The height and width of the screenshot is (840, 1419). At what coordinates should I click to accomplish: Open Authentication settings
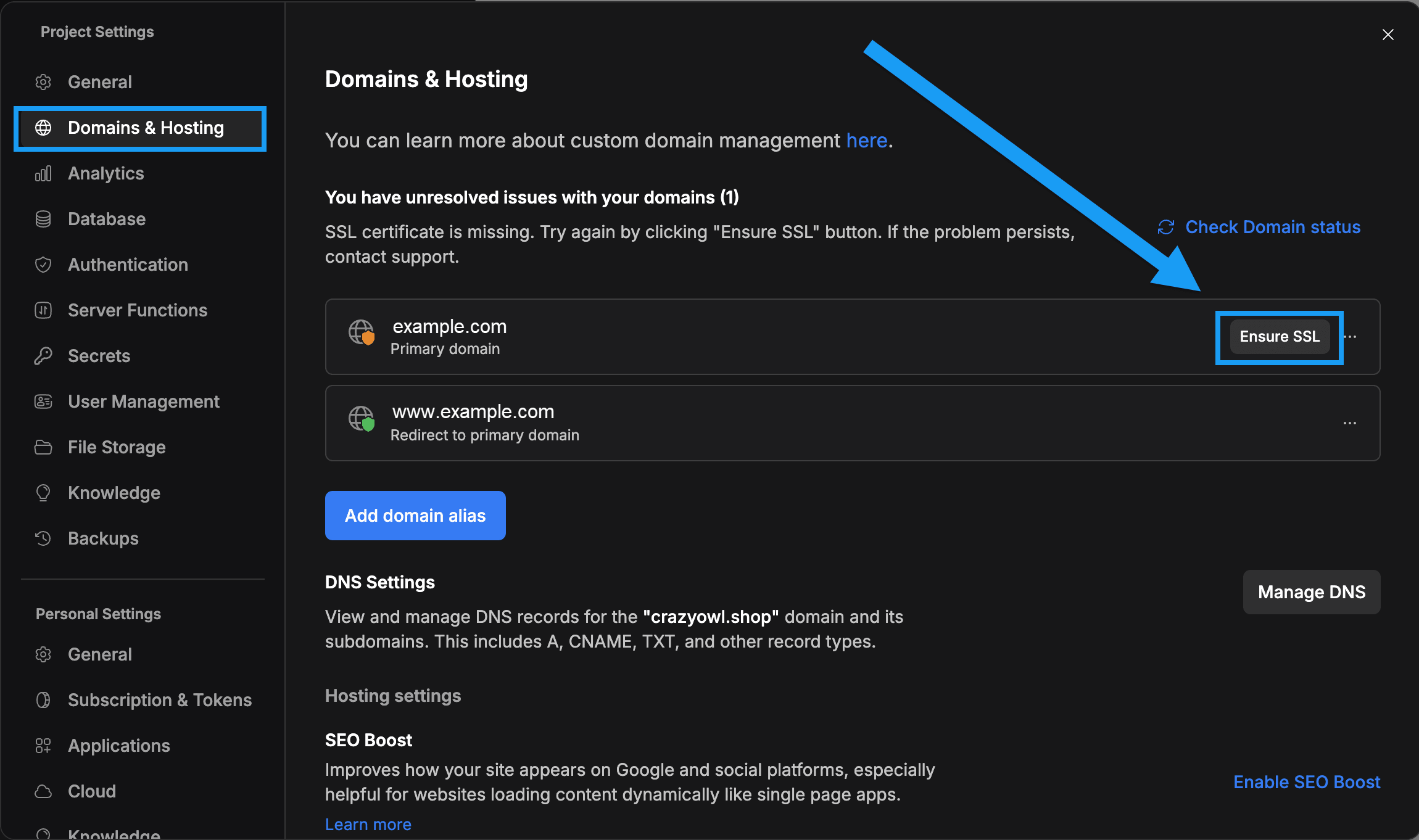[x=127, y=265]
